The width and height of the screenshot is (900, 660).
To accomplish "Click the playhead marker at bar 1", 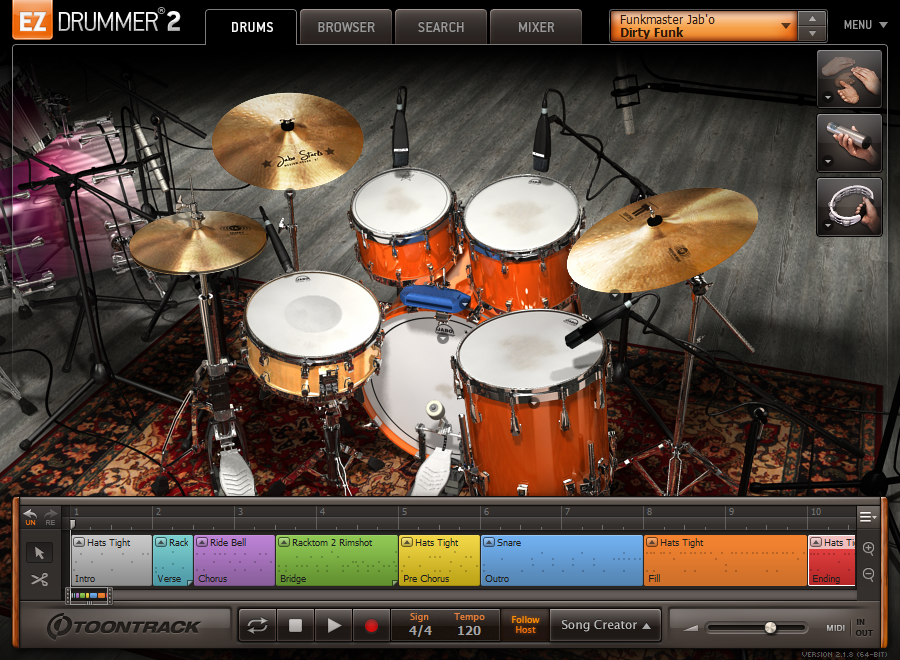I will click(72, 523).
